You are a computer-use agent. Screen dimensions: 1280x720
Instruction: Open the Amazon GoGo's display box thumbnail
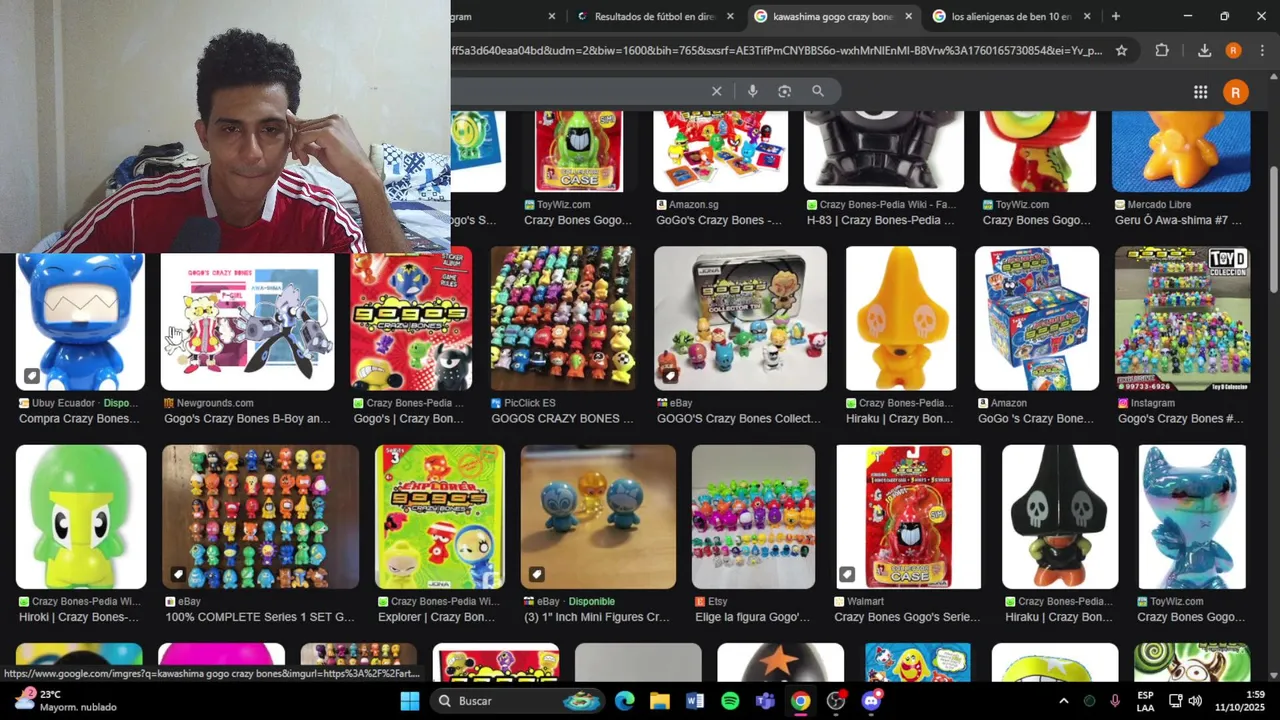(x=1037, y=318)
